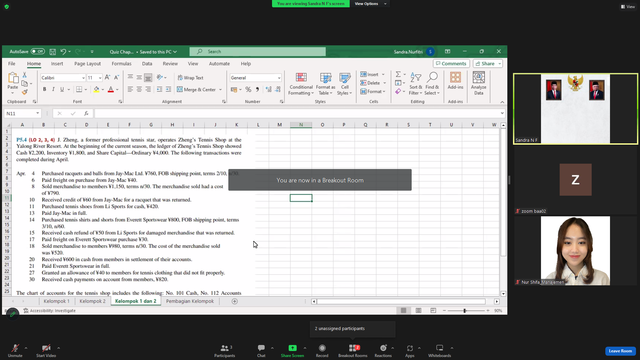
Task: Toggle Wrap Text
Action: pos(190,78)
